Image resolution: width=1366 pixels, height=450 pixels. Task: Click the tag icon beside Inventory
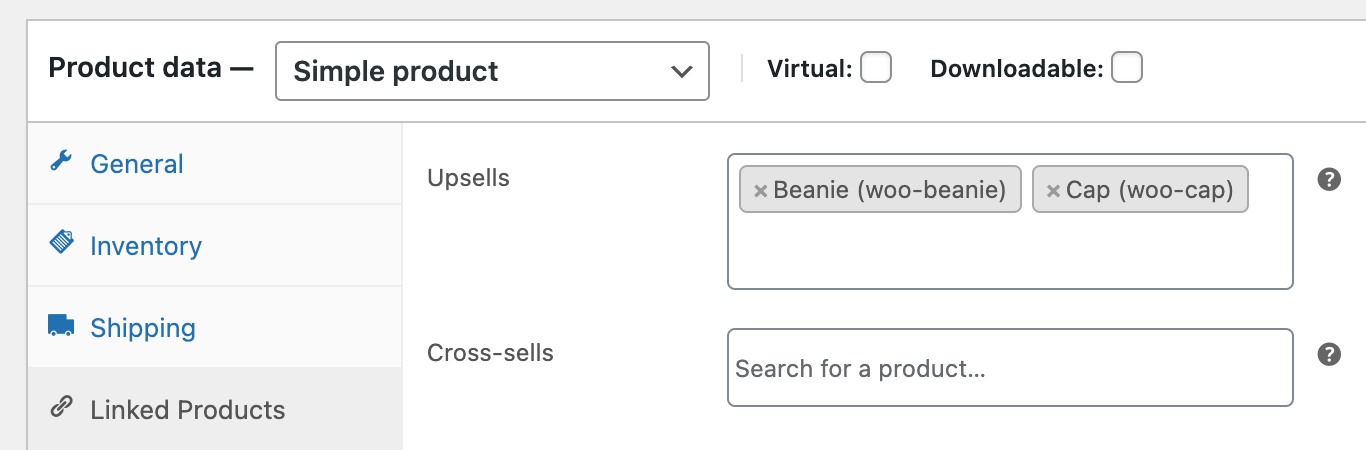coord(61,243)
